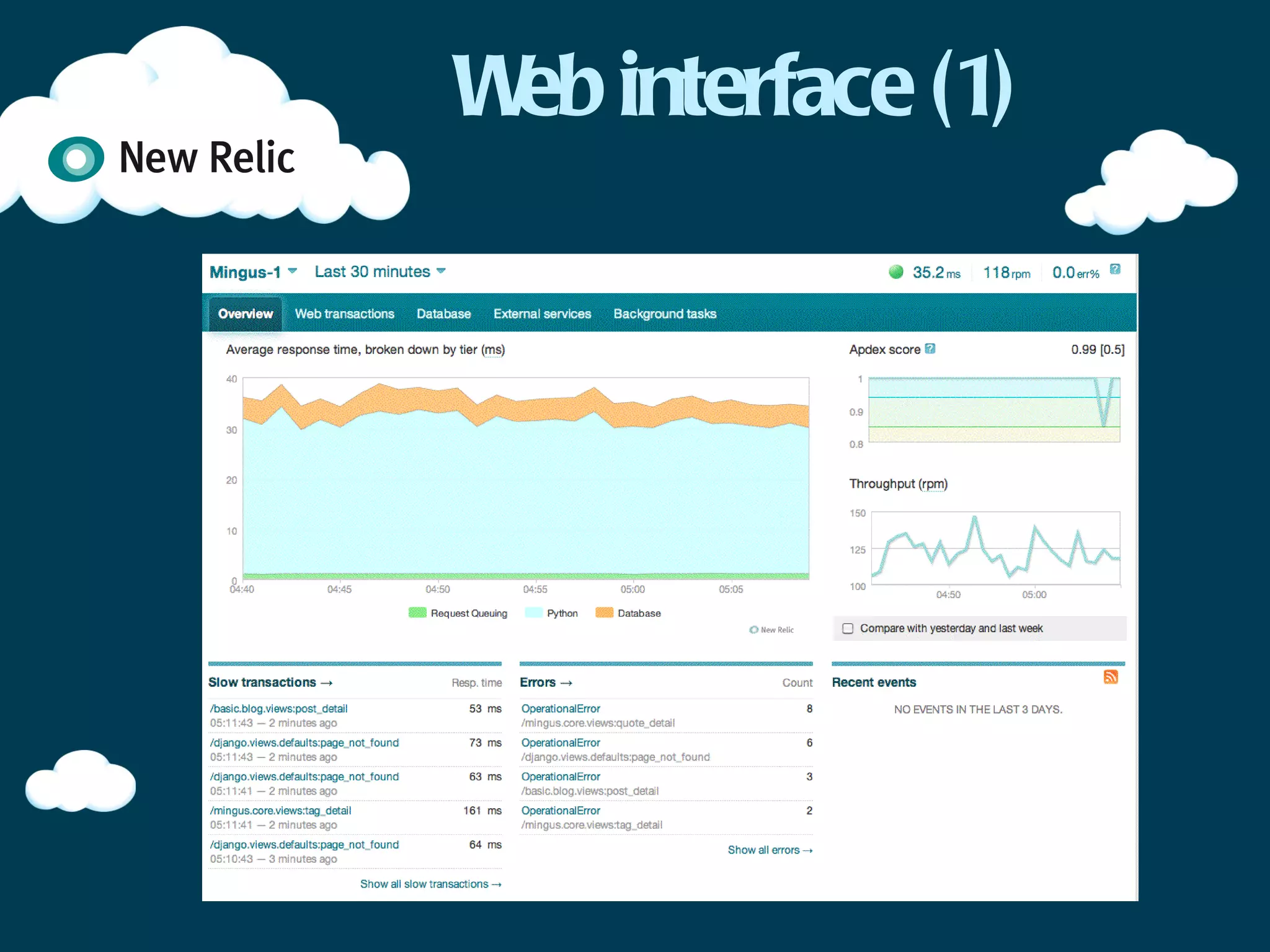Select the Background tasks tab
The width and height of the screenshot is (1270, 952).
coord(665,314)
